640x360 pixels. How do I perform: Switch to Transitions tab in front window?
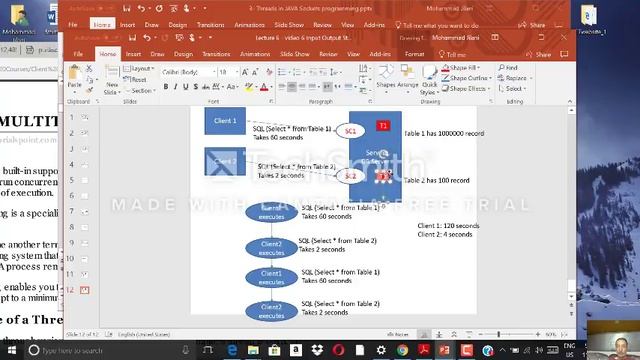tap(216, 54)
